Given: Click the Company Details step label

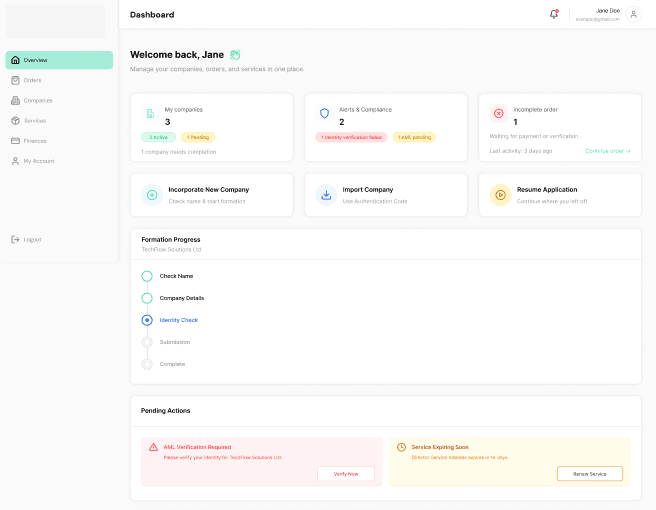Looking at the screenshot, I should coord(182,298).
